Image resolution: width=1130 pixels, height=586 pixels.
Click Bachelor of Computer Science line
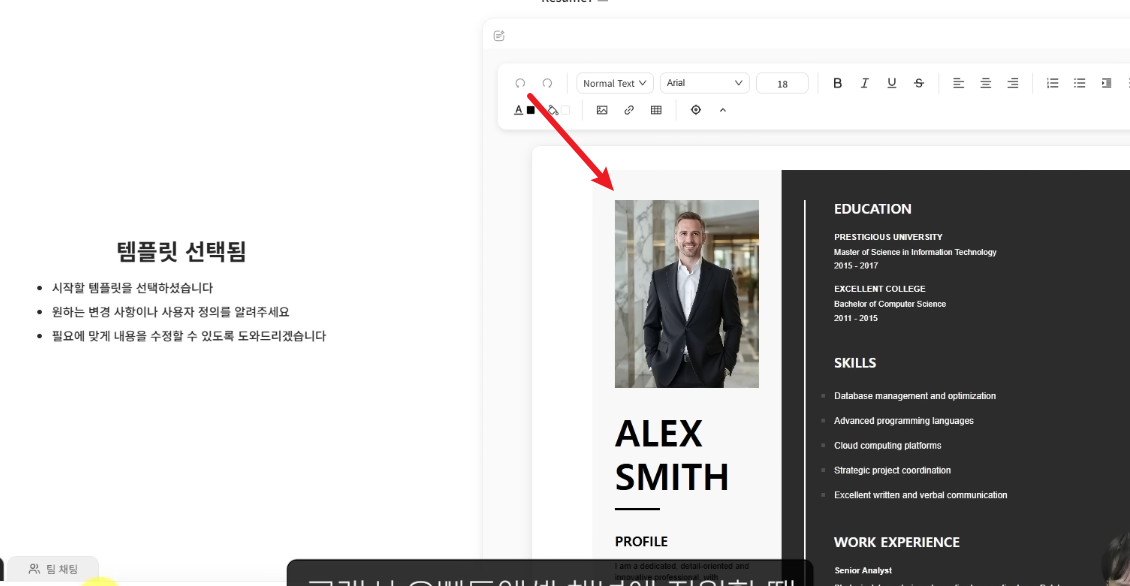(x=890, y=304)
